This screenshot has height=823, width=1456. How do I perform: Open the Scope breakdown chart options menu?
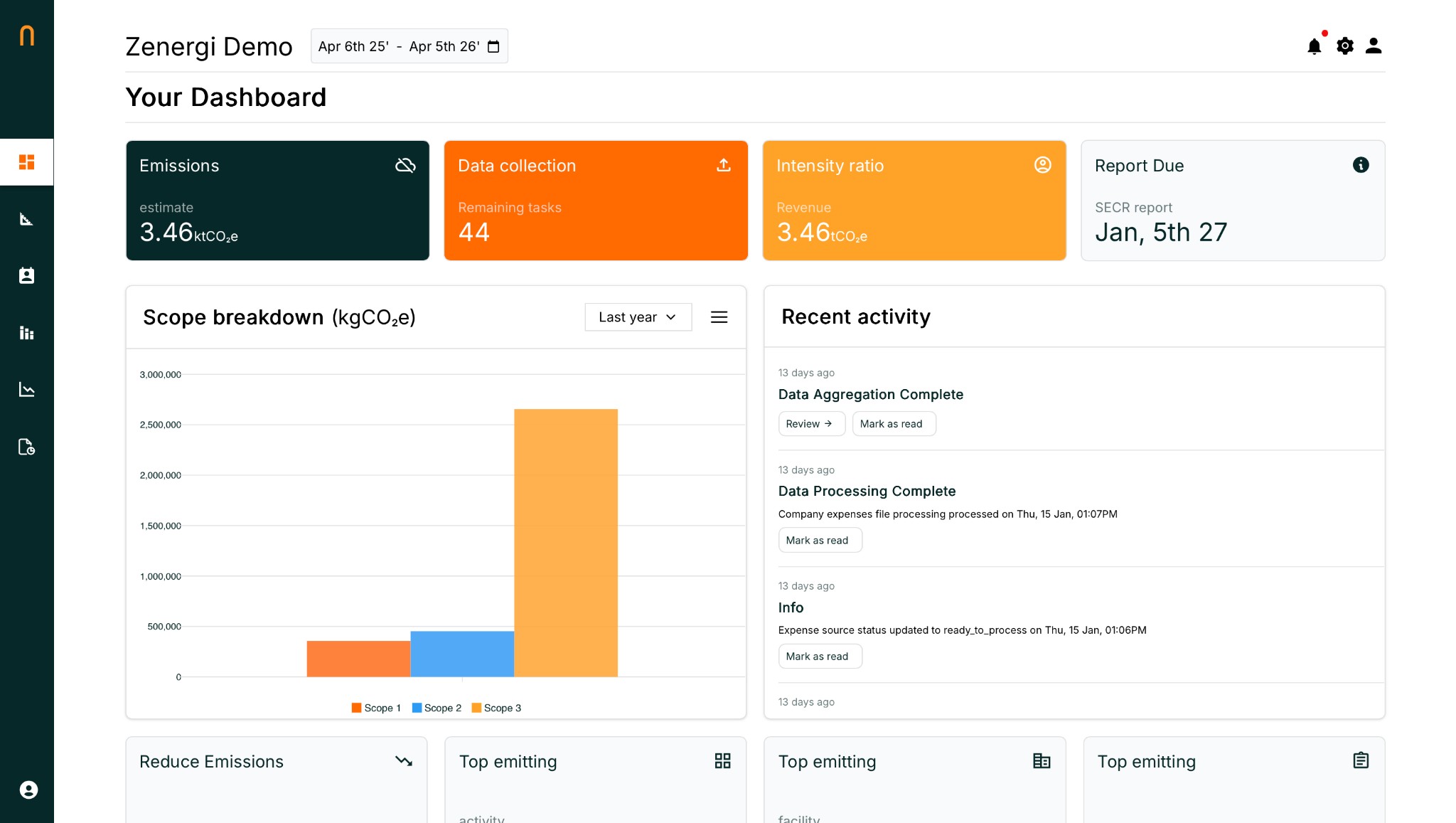pos(719,317)
